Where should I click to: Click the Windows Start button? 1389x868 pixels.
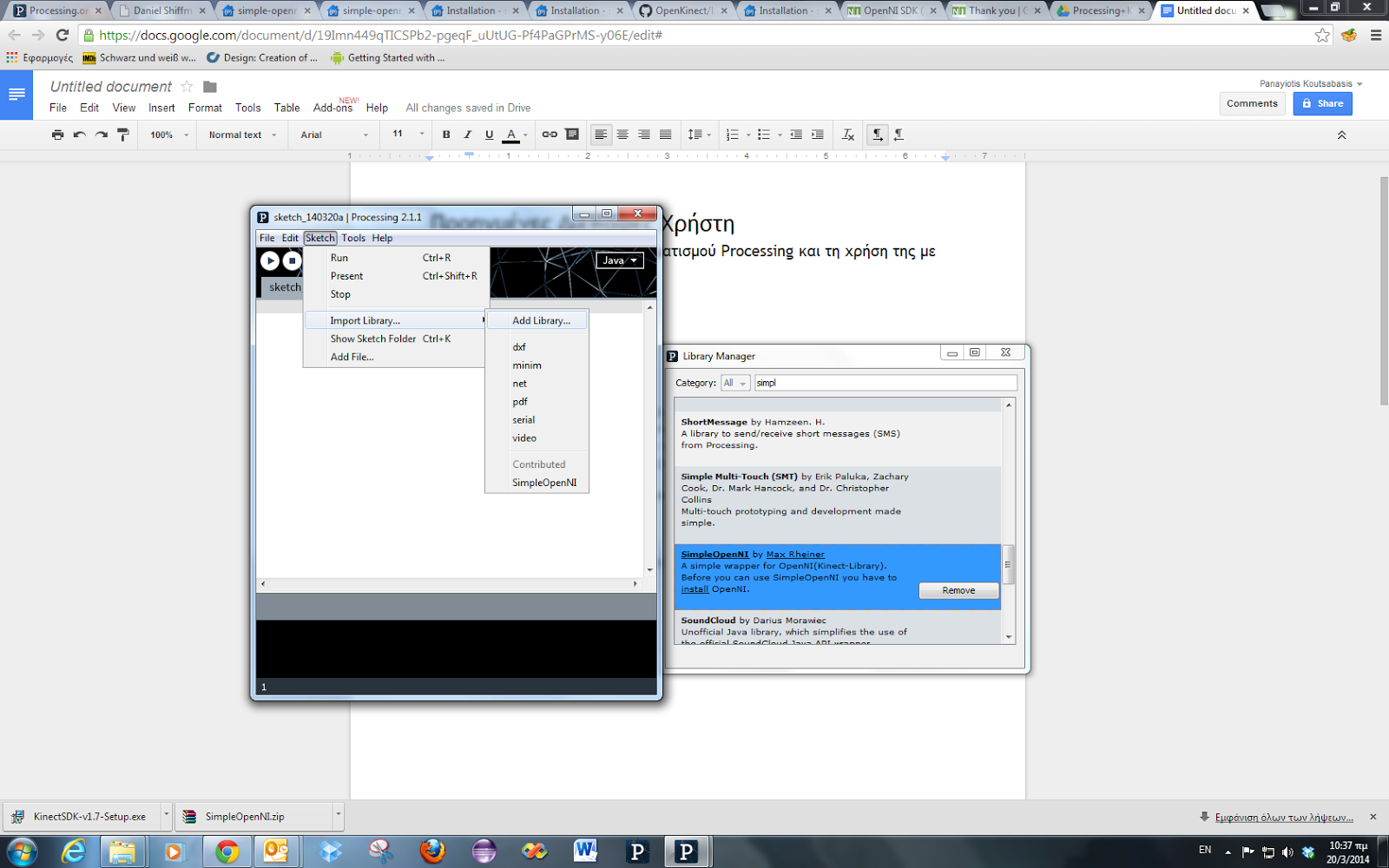[22, 852]
